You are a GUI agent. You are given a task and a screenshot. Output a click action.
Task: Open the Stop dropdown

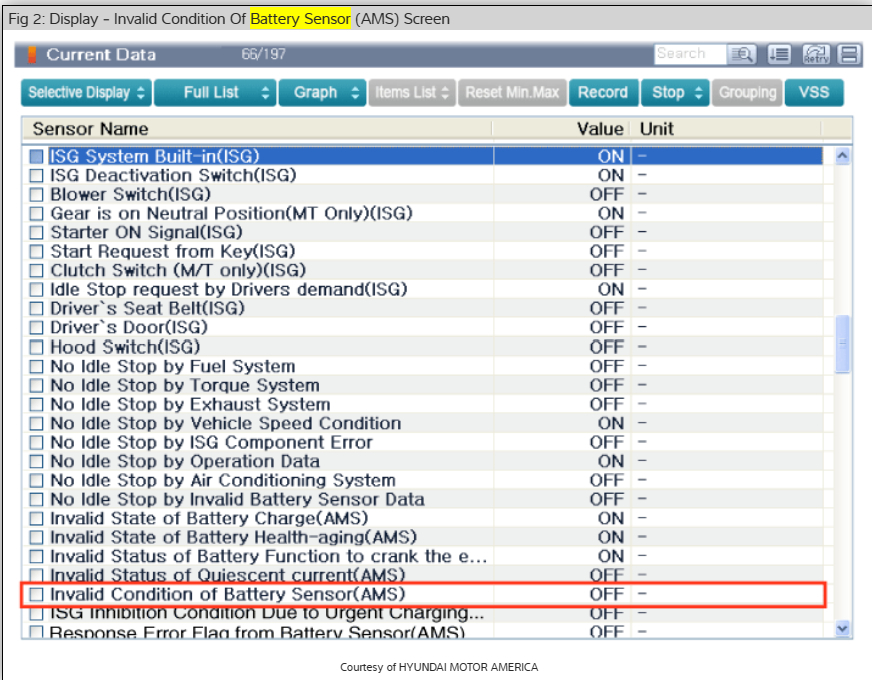676,92
